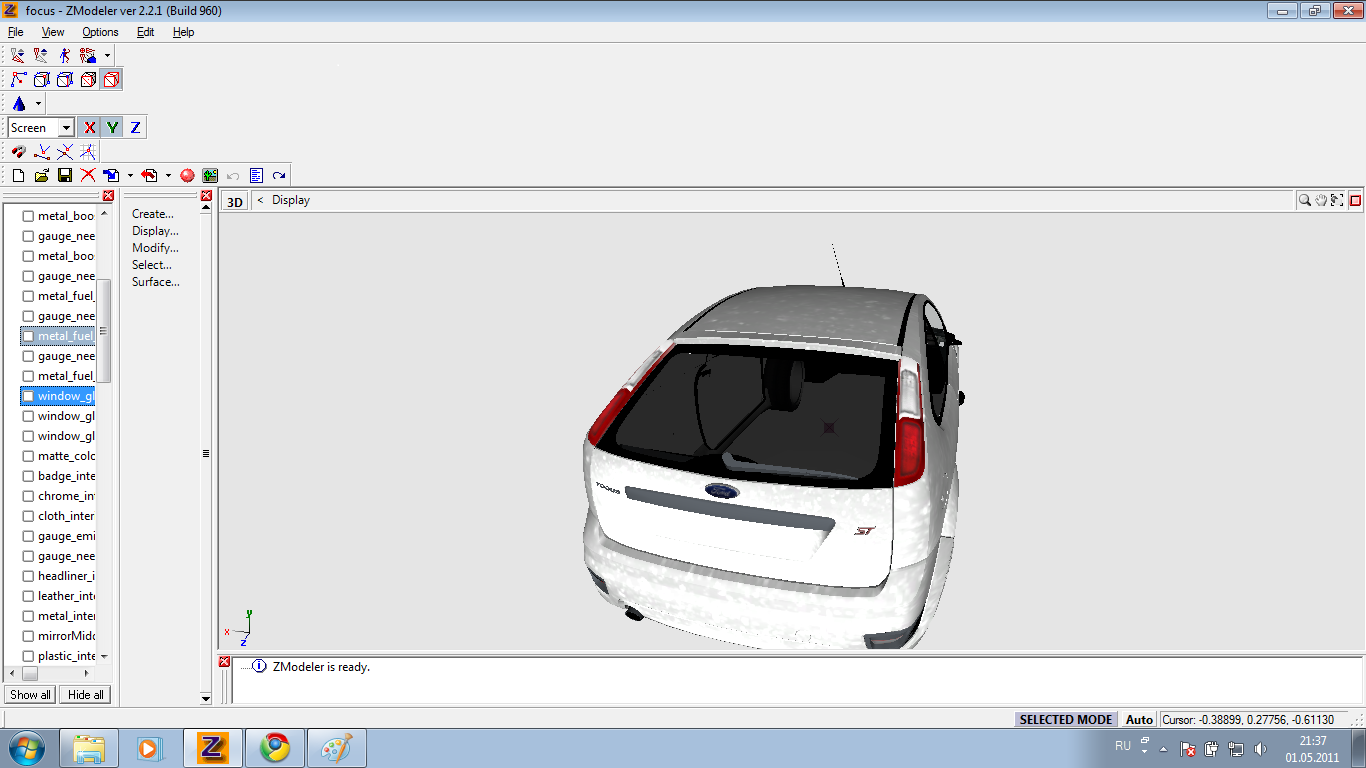Check the leather_inte object checkbox
The height and width of the screenshot is (768, 1366).
pos(28,596)
